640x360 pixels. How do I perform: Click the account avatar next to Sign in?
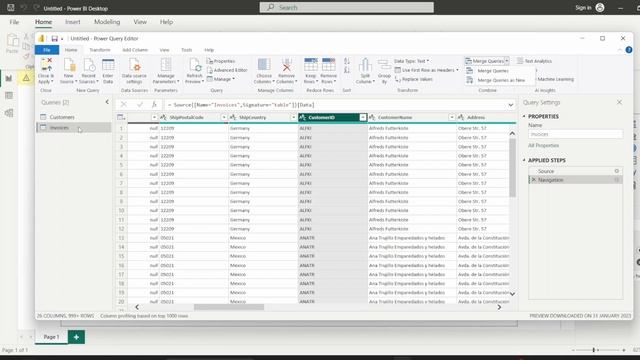coord(600,7)
